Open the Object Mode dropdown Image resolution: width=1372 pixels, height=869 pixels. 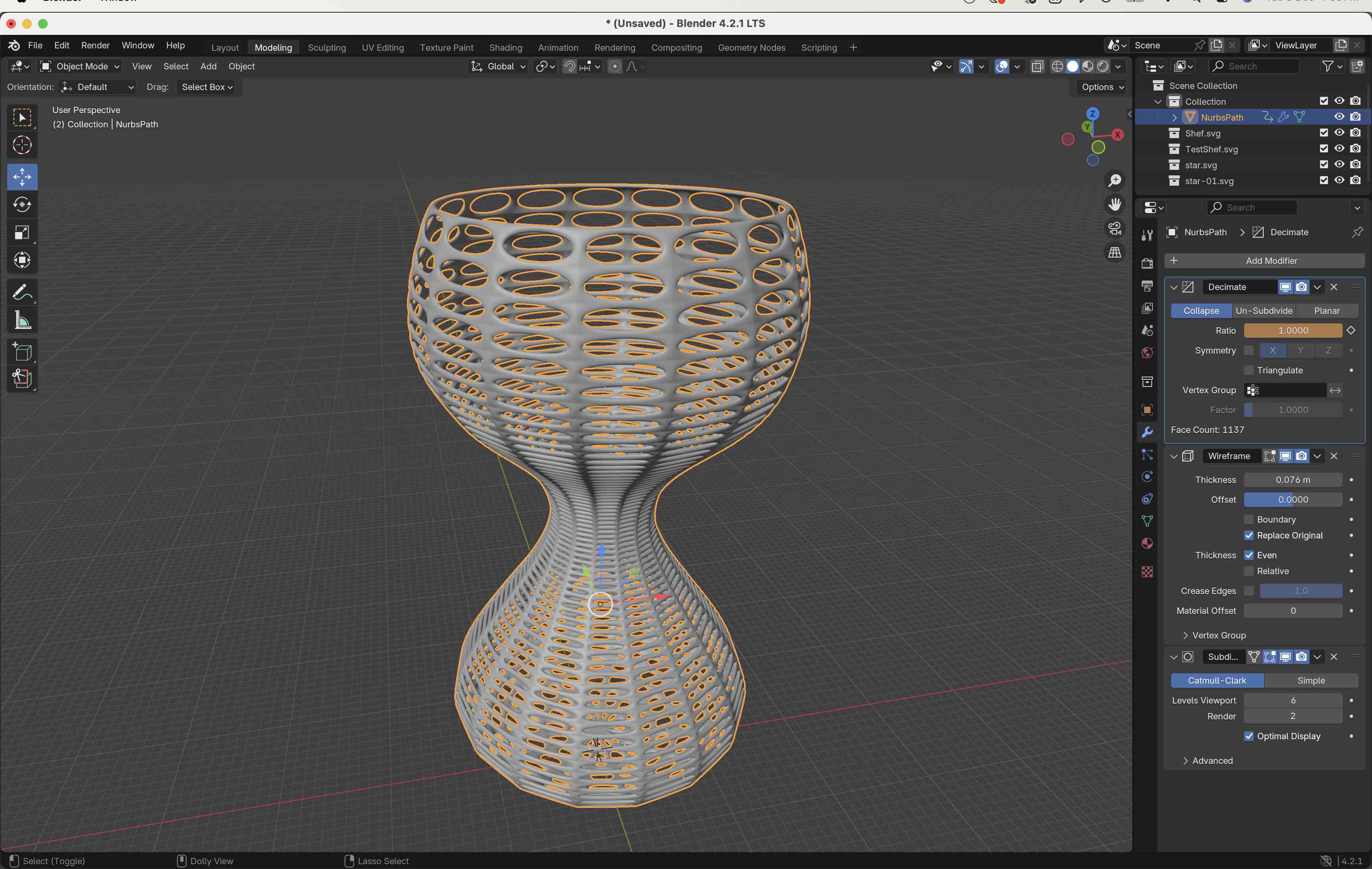click(79, 67)
